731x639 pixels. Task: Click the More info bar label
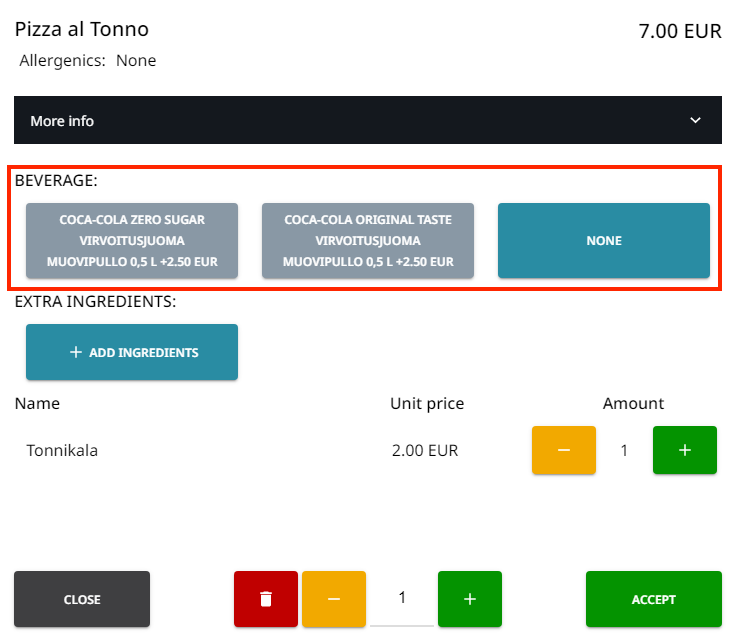pos(62,121)
